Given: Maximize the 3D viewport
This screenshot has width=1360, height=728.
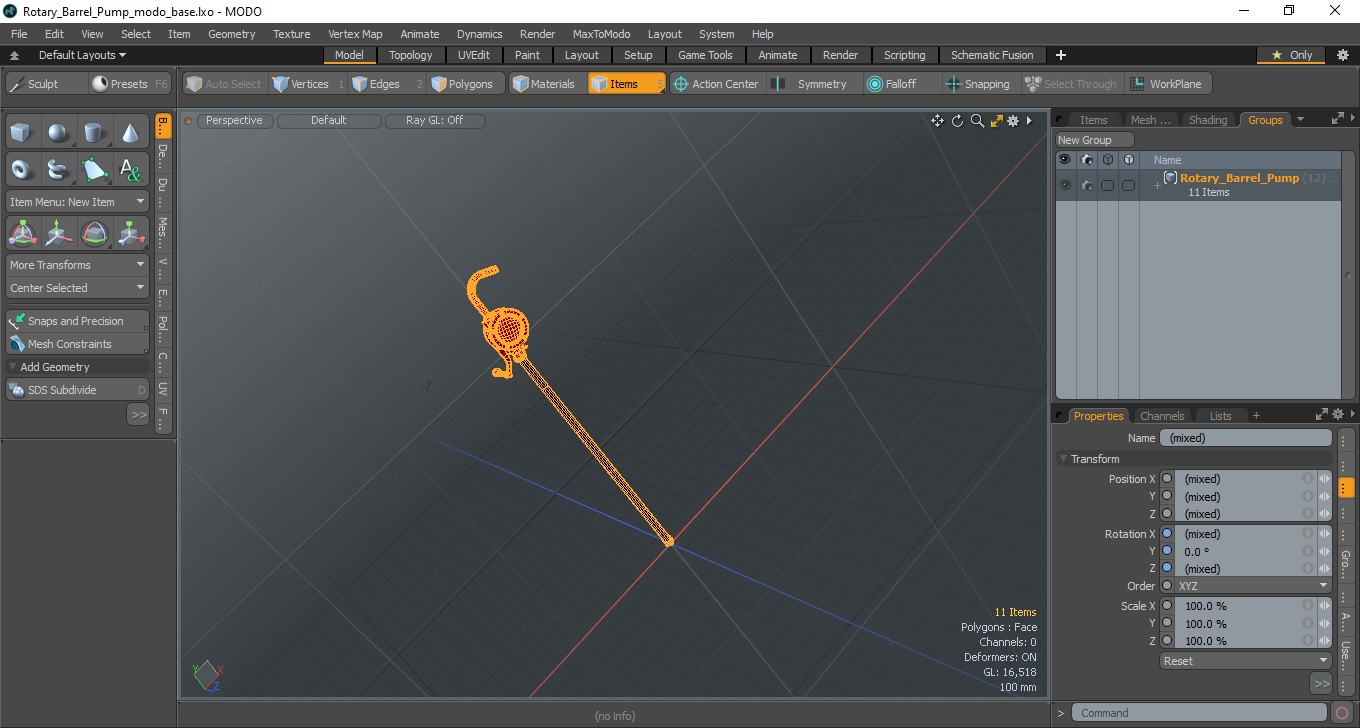Looking at the screenshot, I should click(x=996, y=121).
